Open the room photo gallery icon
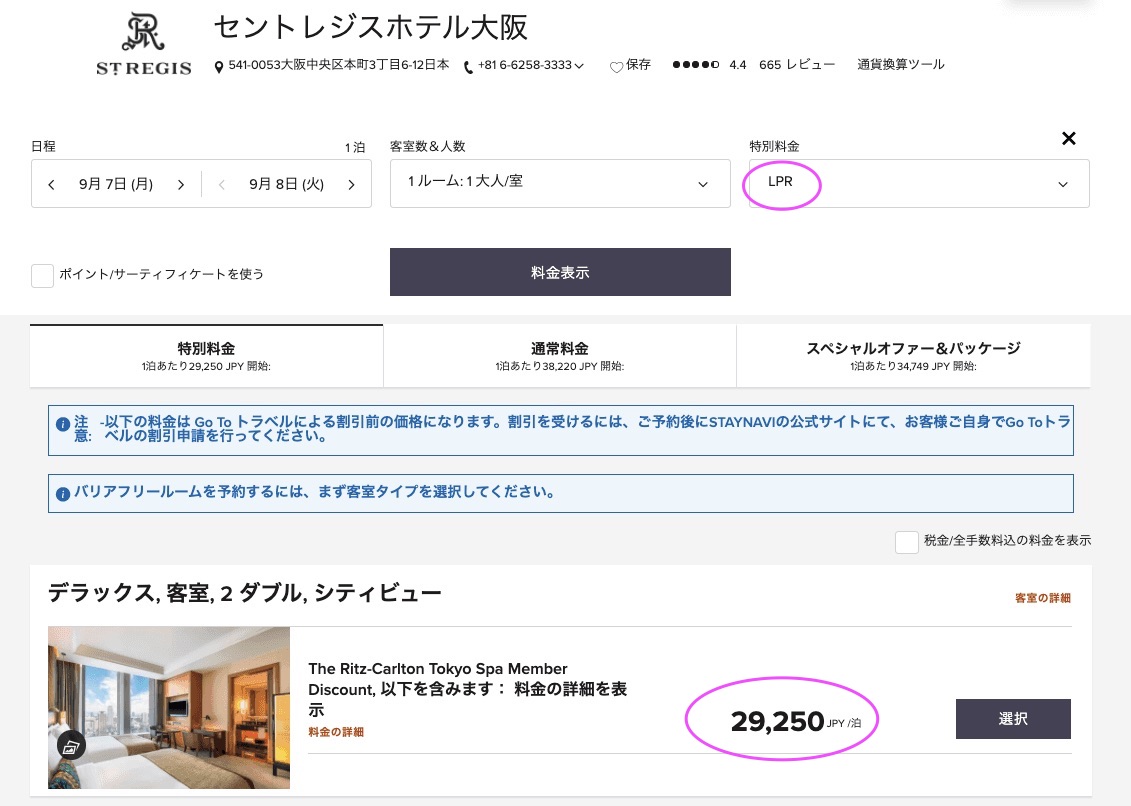This screenshot has width=1131, height=806. coord(70,745)
